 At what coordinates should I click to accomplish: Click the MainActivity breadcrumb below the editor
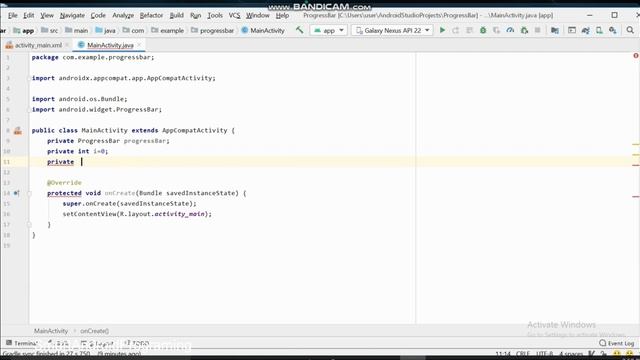(x=51, y=331)
